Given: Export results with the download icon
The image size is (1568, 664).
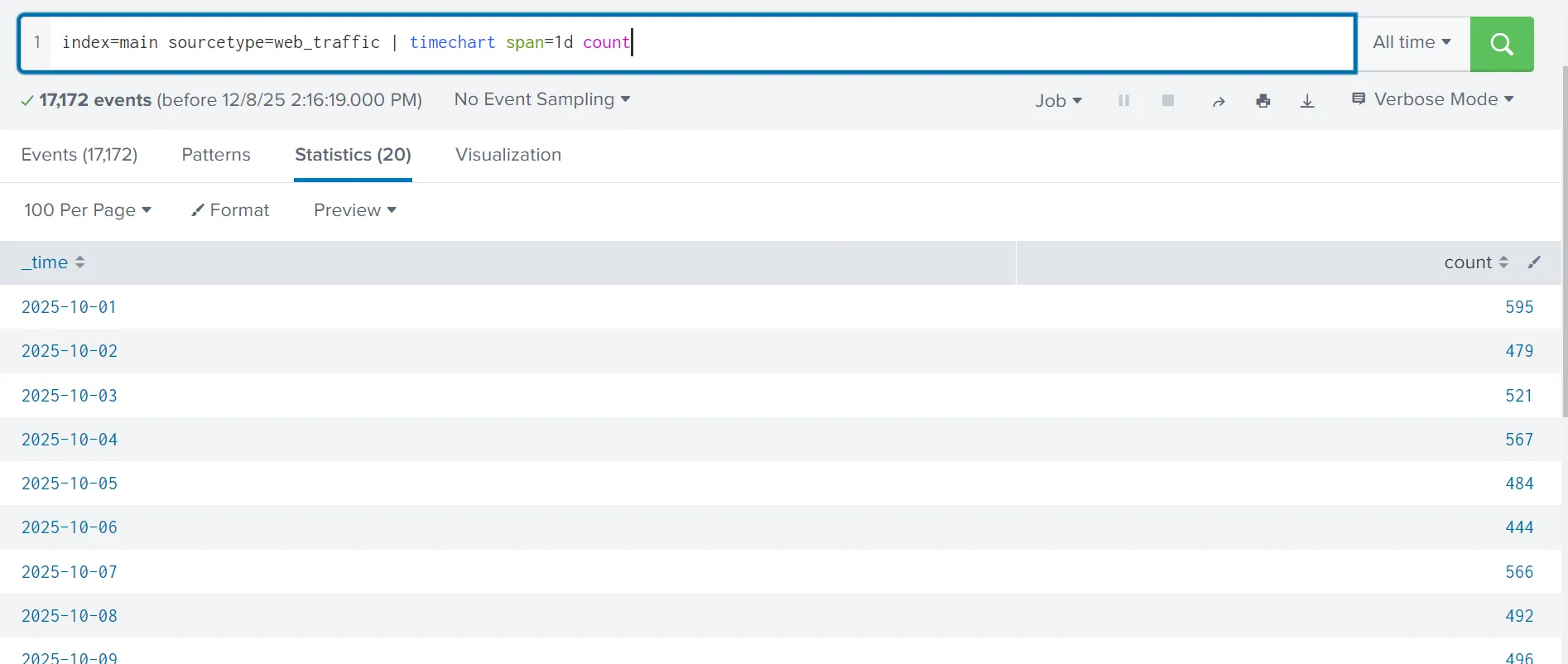Looking at the screenshot, I should point(1307,101).
